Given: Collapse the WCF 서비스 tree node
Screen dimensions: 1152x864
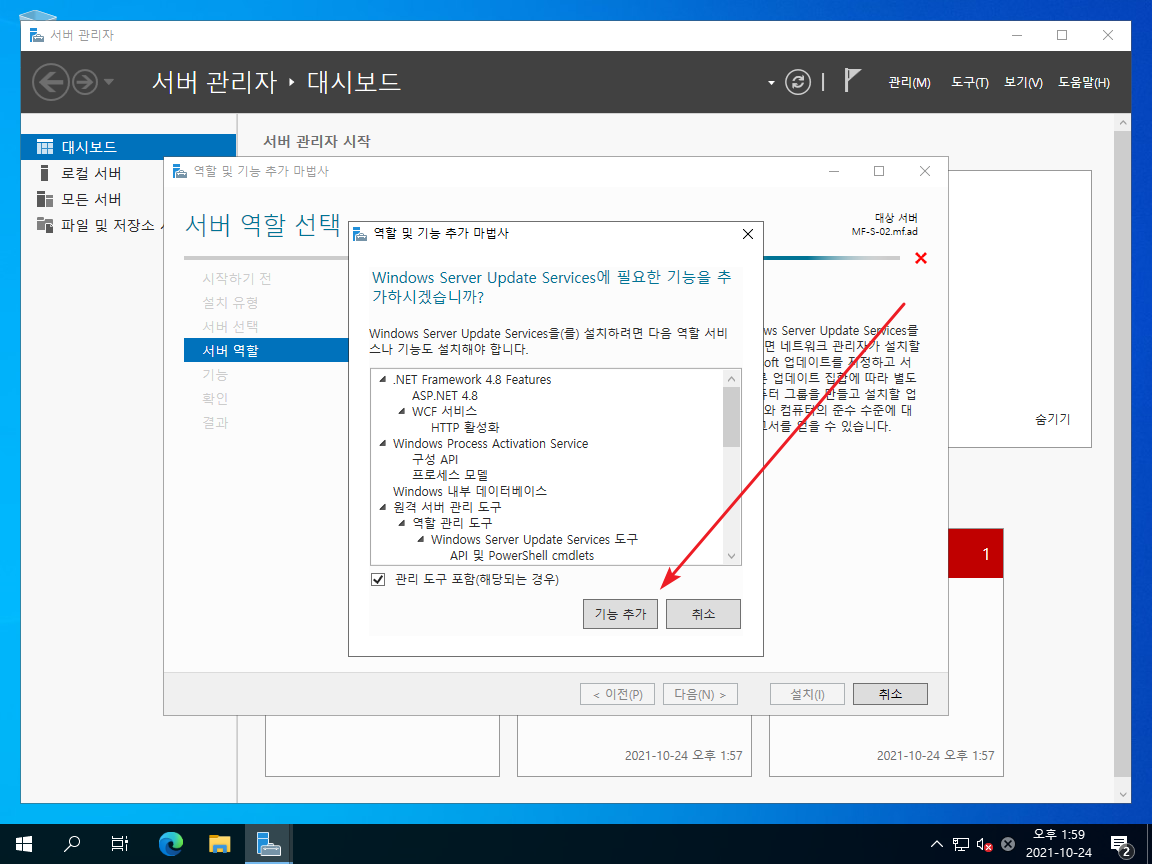Looking at the screenshot, I should tap(402, 411).
